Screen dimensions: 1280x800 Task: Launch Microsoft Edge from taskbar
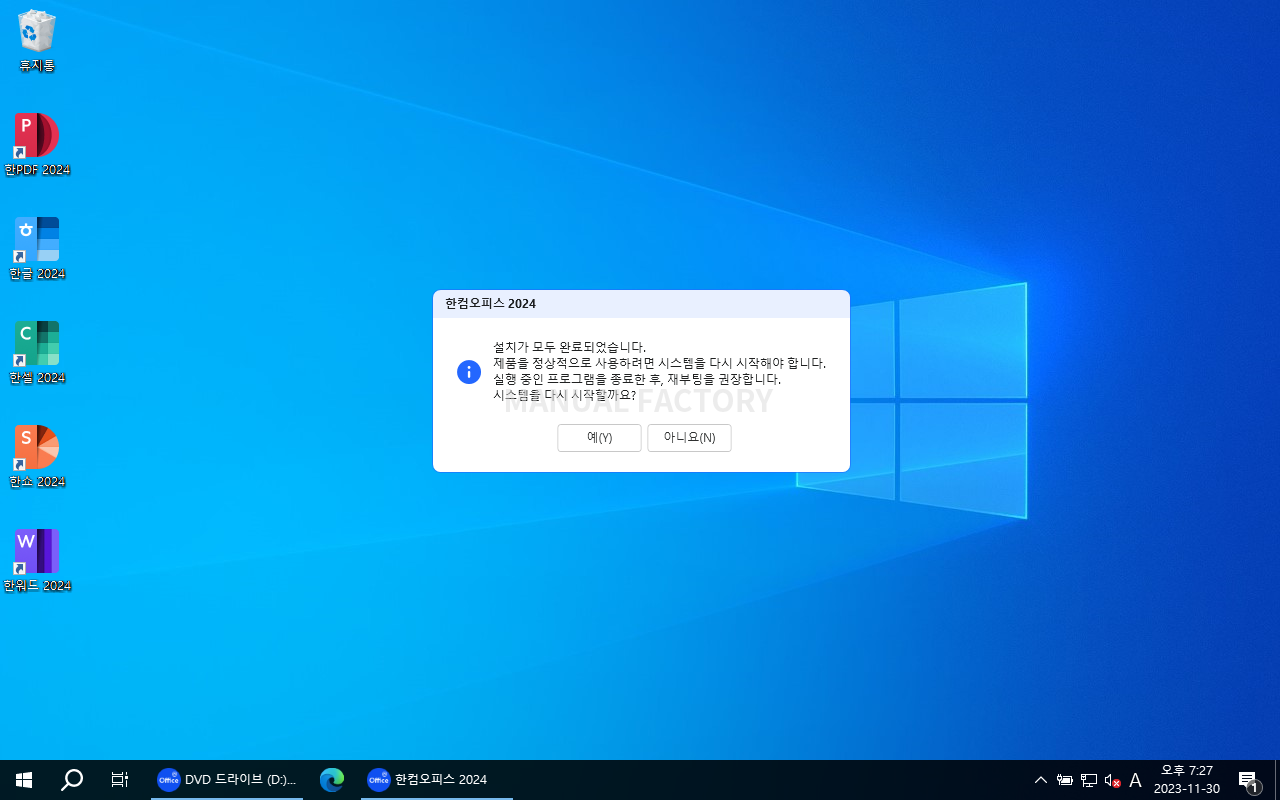point(332,780)
